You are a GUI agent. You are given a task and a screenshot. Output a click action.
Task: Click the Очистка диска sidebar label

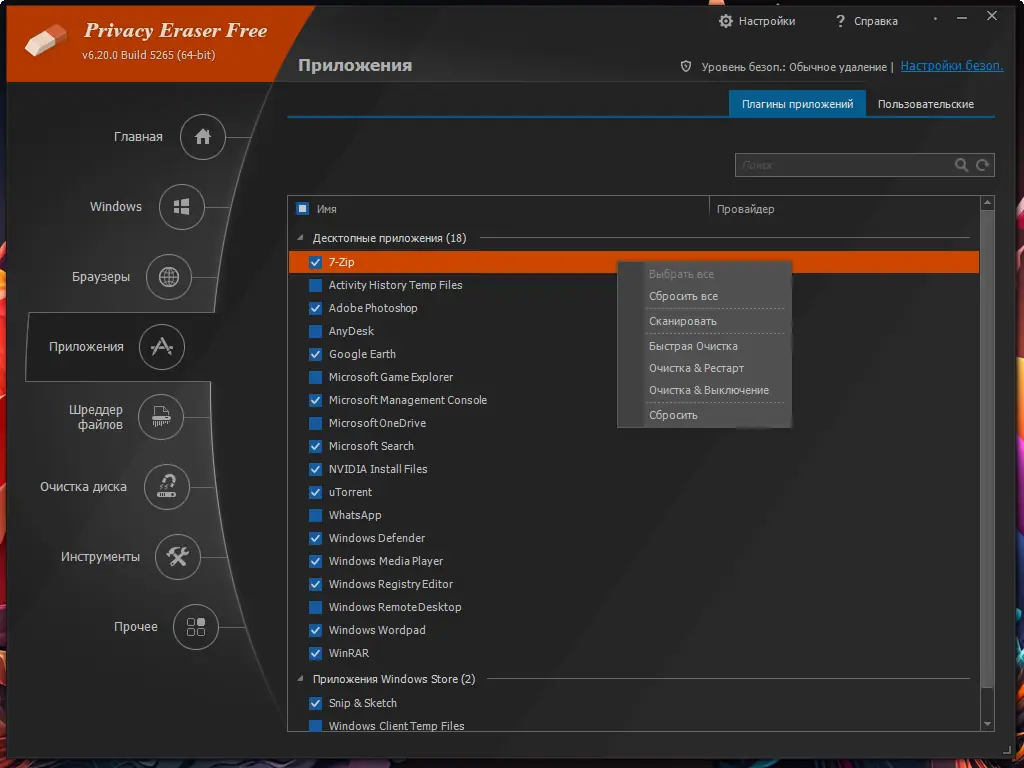click(x=83, y=487)
